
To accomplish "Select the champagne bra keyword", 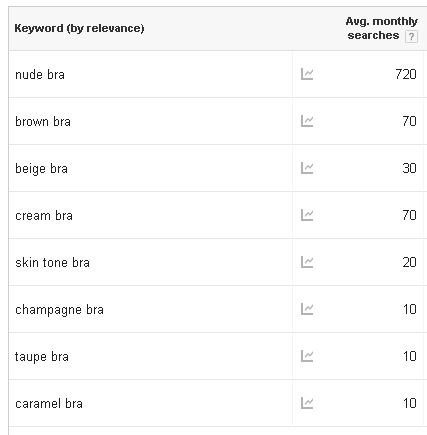I will point(59,310).
